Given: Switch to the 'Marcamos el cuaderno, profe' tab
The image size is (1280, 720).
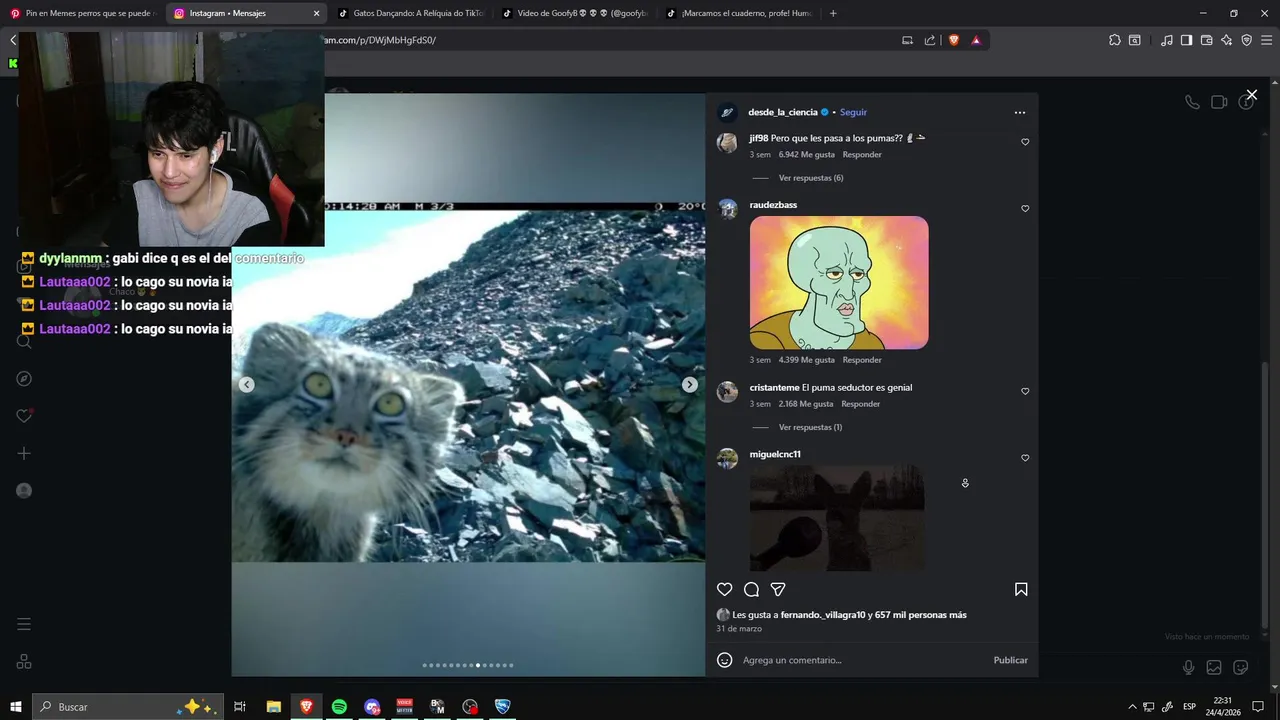Looking at the screenshot, I should (738, 13).
